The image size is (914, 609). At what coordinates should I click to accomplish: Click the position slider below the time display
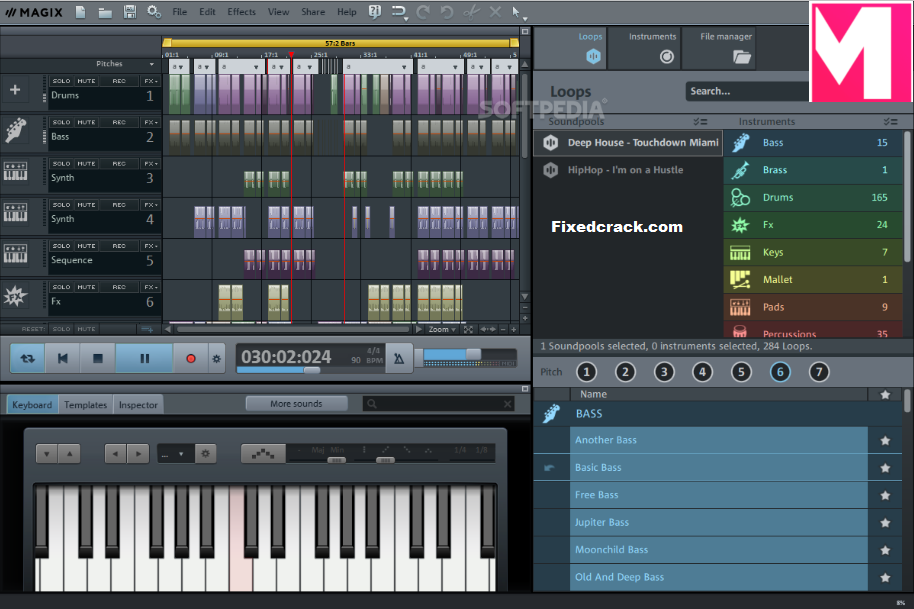click(x=311, y=370)
